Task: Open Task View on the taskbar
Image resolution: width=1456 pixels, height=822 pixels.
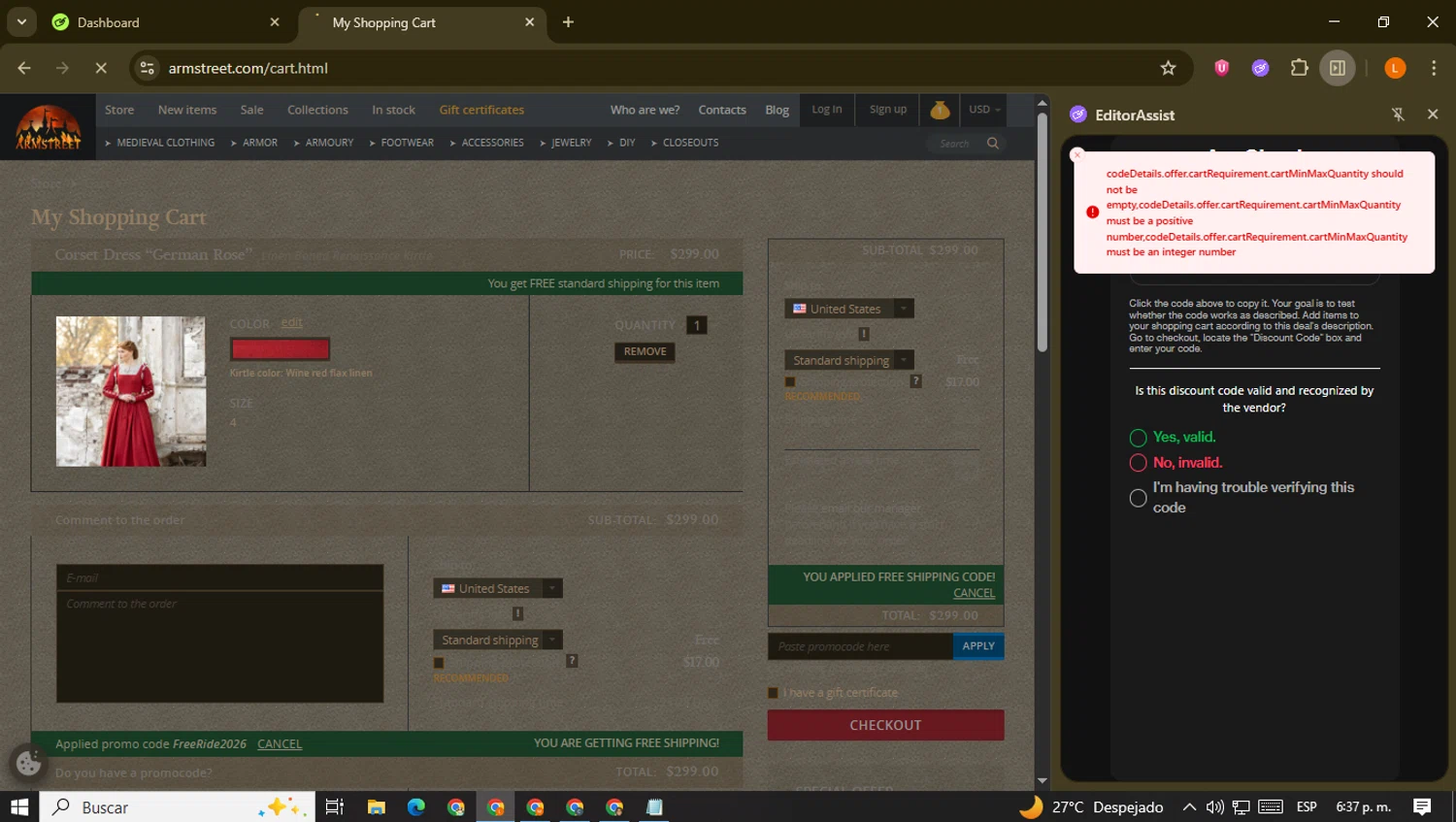Action: 335,806
